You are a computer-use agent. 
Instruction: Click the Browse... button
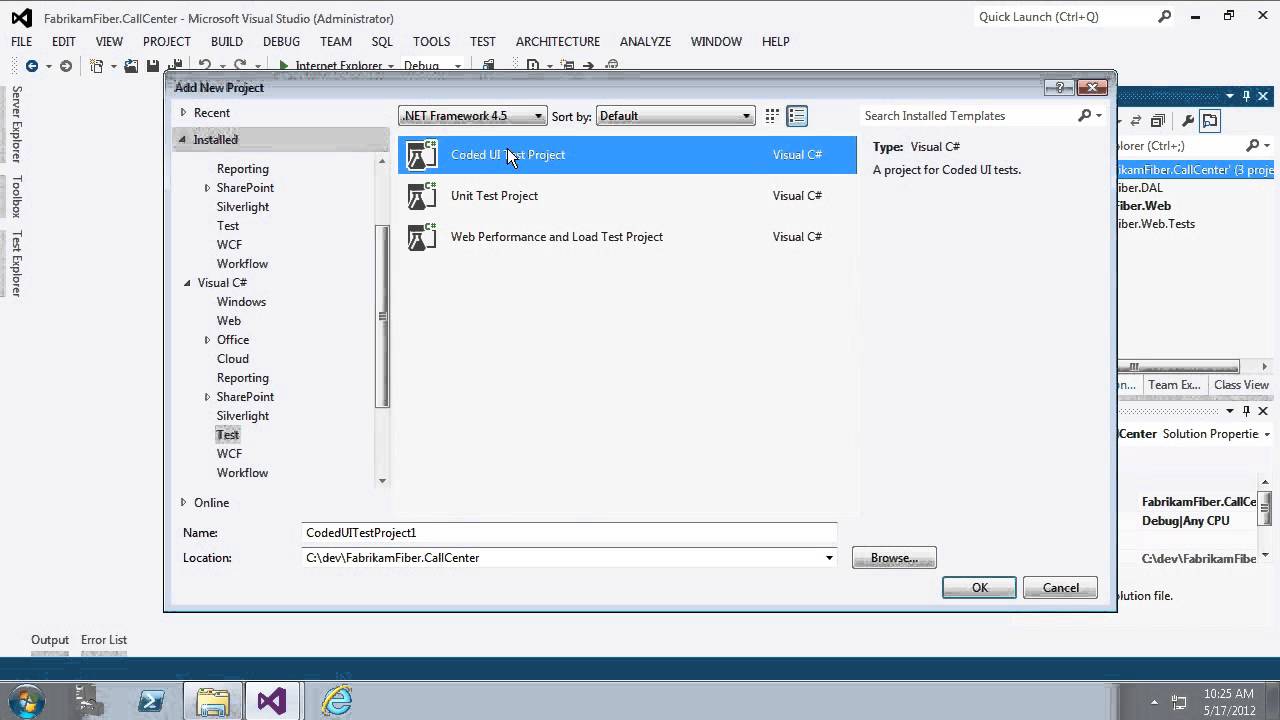pyautogui.click(x=894, y=558)
